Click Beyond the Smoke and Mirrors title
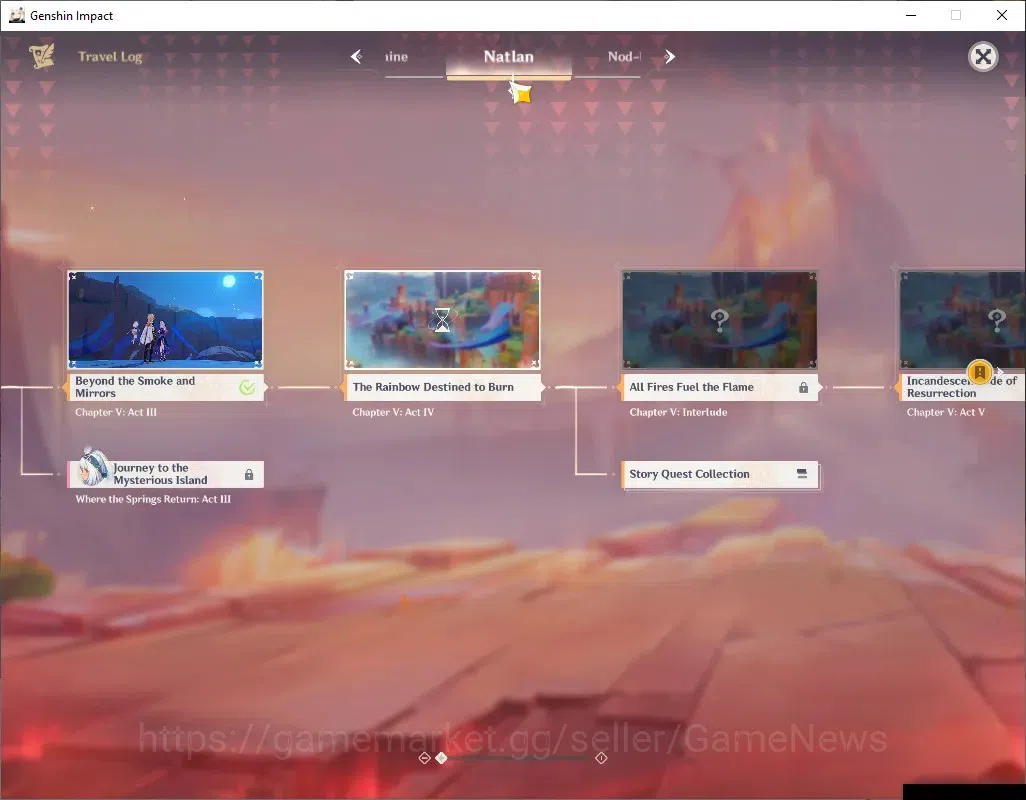This screenshot has height=800, width=1026. click(135, 387)
